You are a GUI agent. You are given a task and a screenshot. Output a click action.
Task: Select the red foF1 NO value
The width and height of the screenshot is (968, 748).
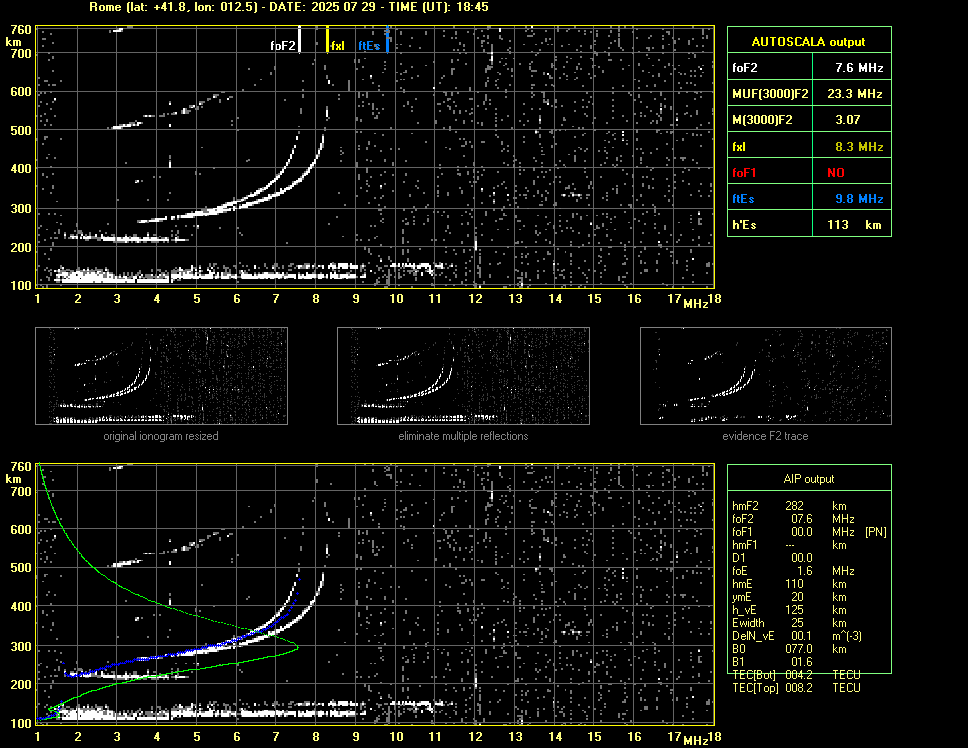[x=836, y=173]
